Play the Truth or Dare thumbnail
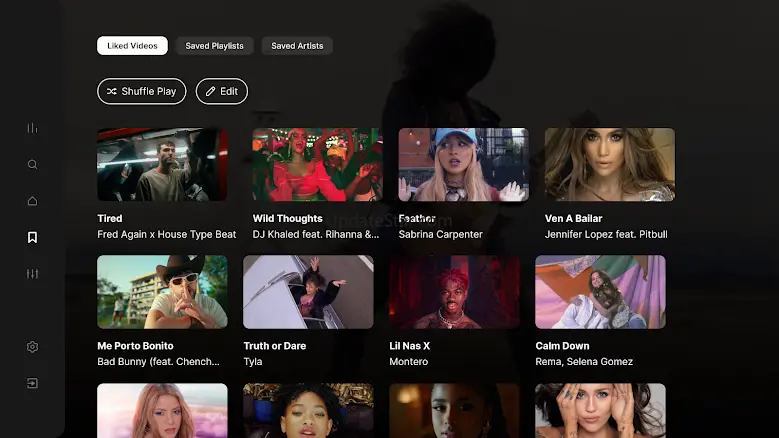 tap(309, 292)
